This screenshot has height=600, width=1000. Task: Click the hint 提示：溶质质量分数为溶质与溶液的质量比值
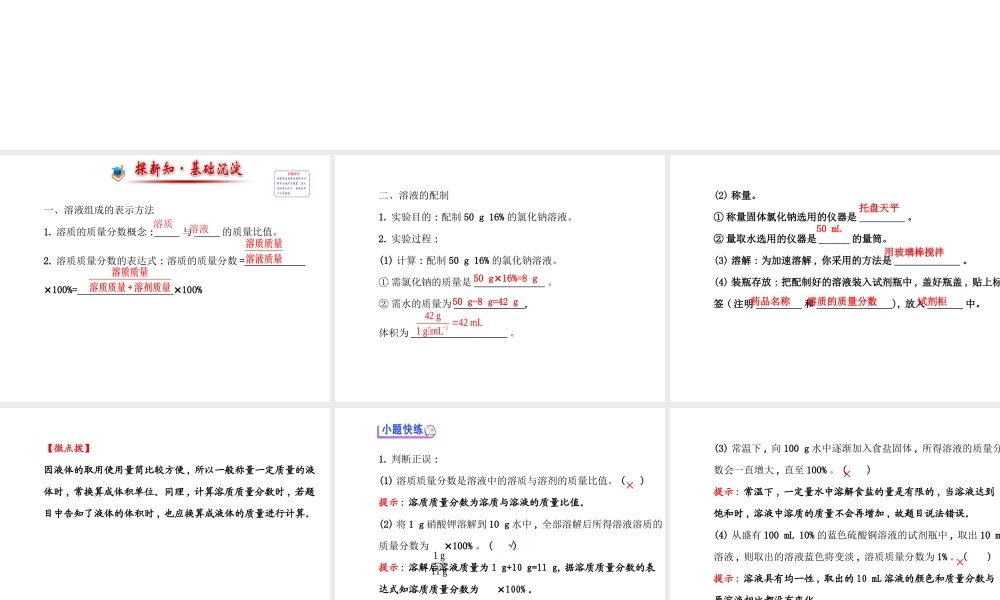482,502
